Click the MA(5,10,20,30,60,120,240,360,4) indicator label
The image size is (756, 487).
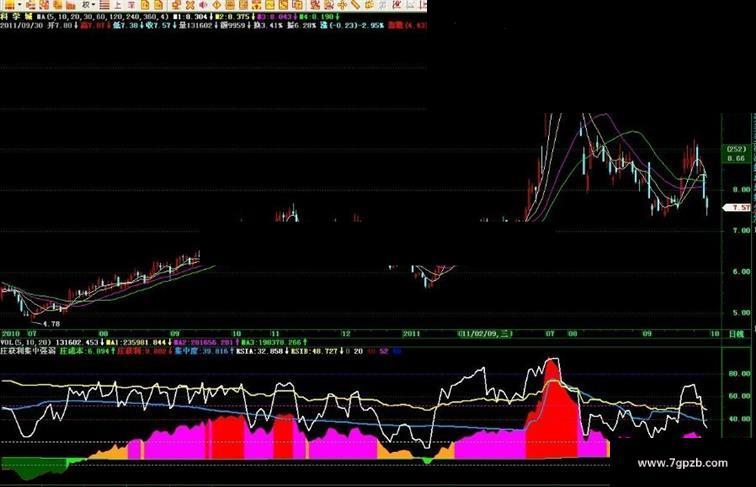point(102,17)
